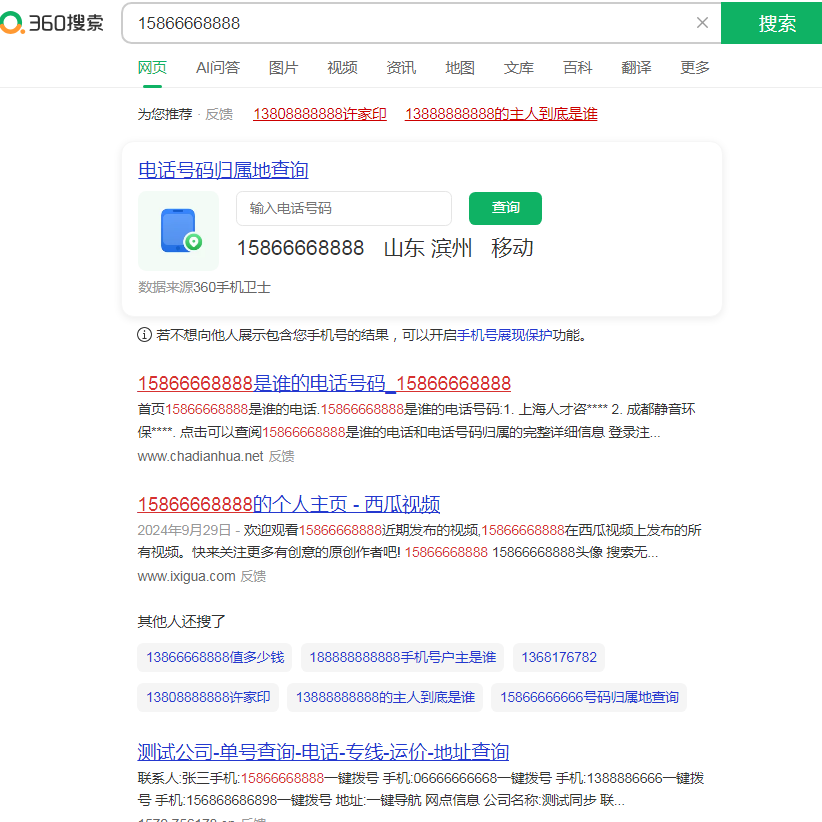Click 反馈 next to 为您推荐

pos(219,114)
